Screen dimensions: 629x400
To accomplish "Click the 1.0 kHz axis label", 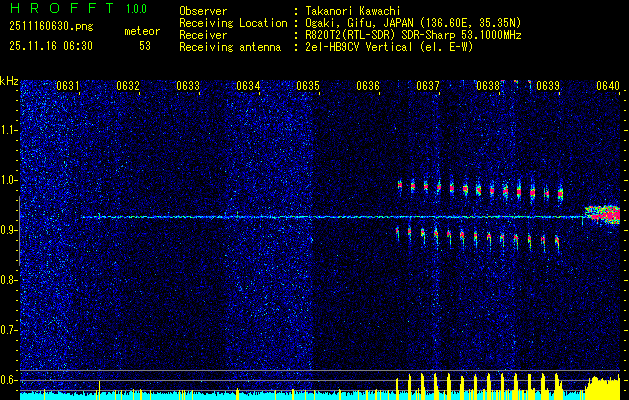I will tap(8, 180).
